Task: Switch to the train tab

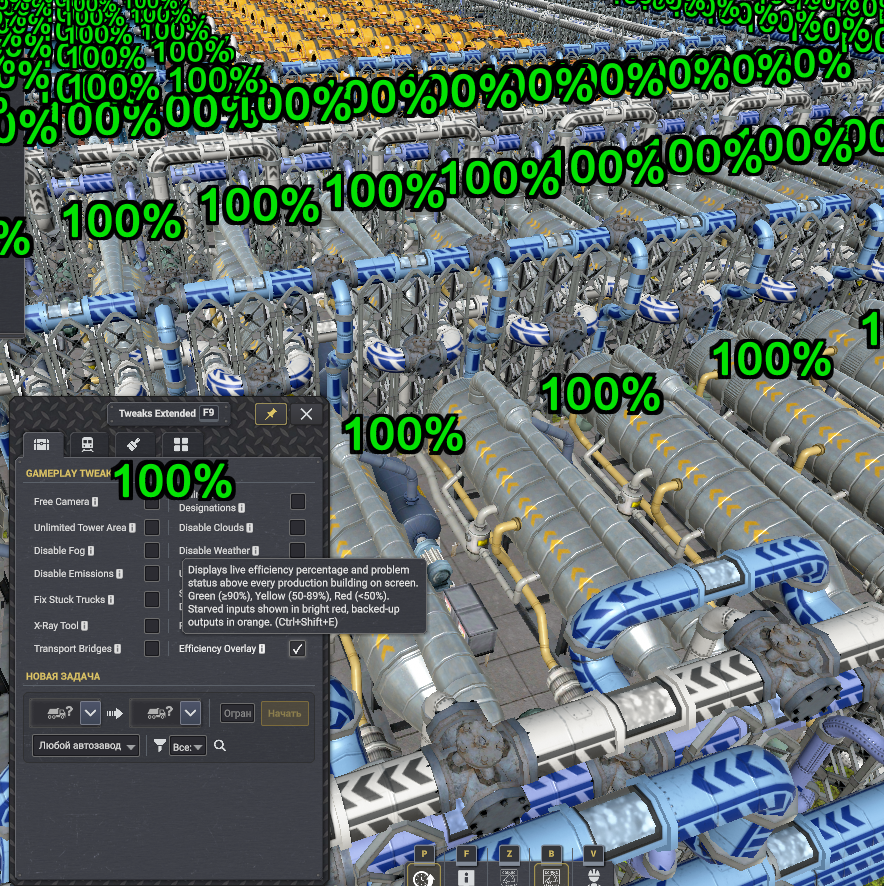Action: [88, 444]
